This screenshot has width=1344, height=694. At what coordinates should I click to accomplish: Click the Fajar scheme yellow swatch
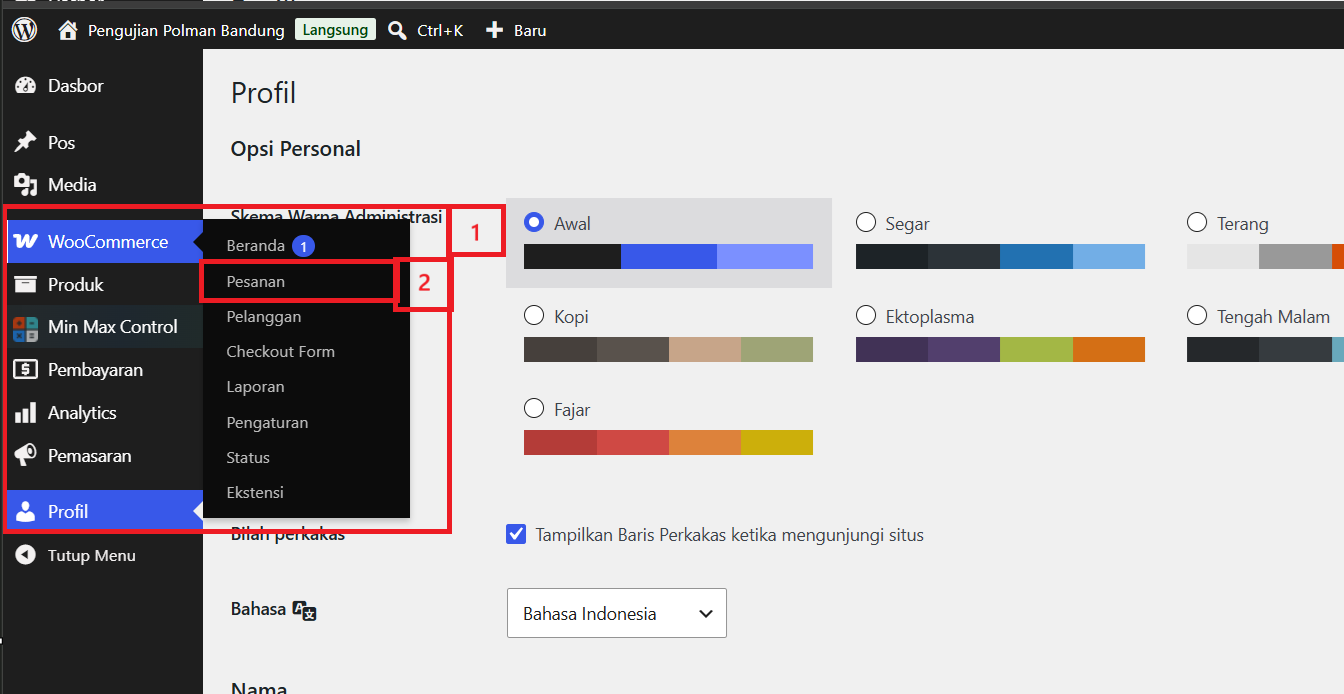[x=777, y=442]
